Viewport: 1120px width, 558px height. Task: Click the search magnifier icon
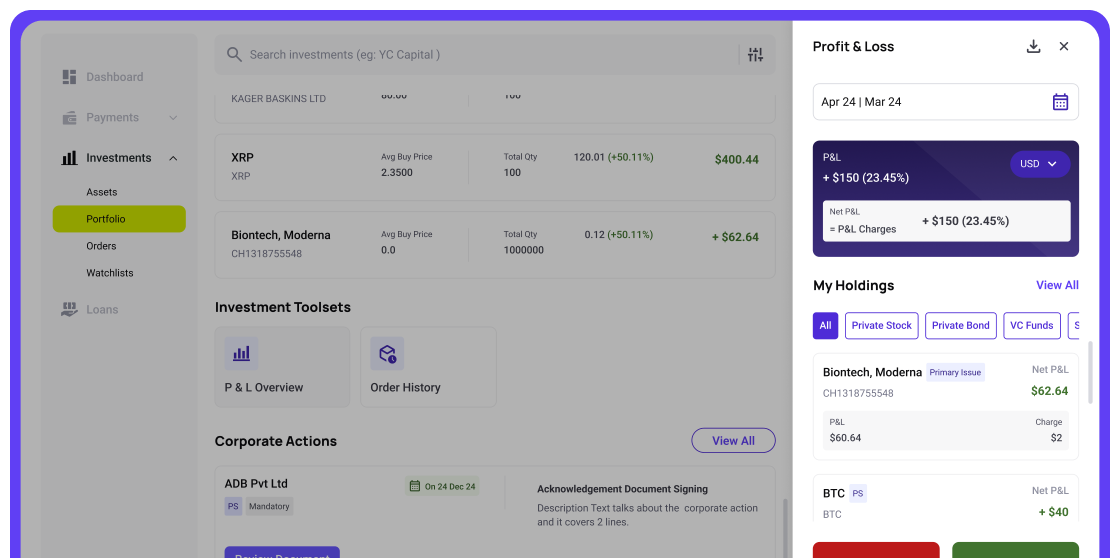[234, 54]
